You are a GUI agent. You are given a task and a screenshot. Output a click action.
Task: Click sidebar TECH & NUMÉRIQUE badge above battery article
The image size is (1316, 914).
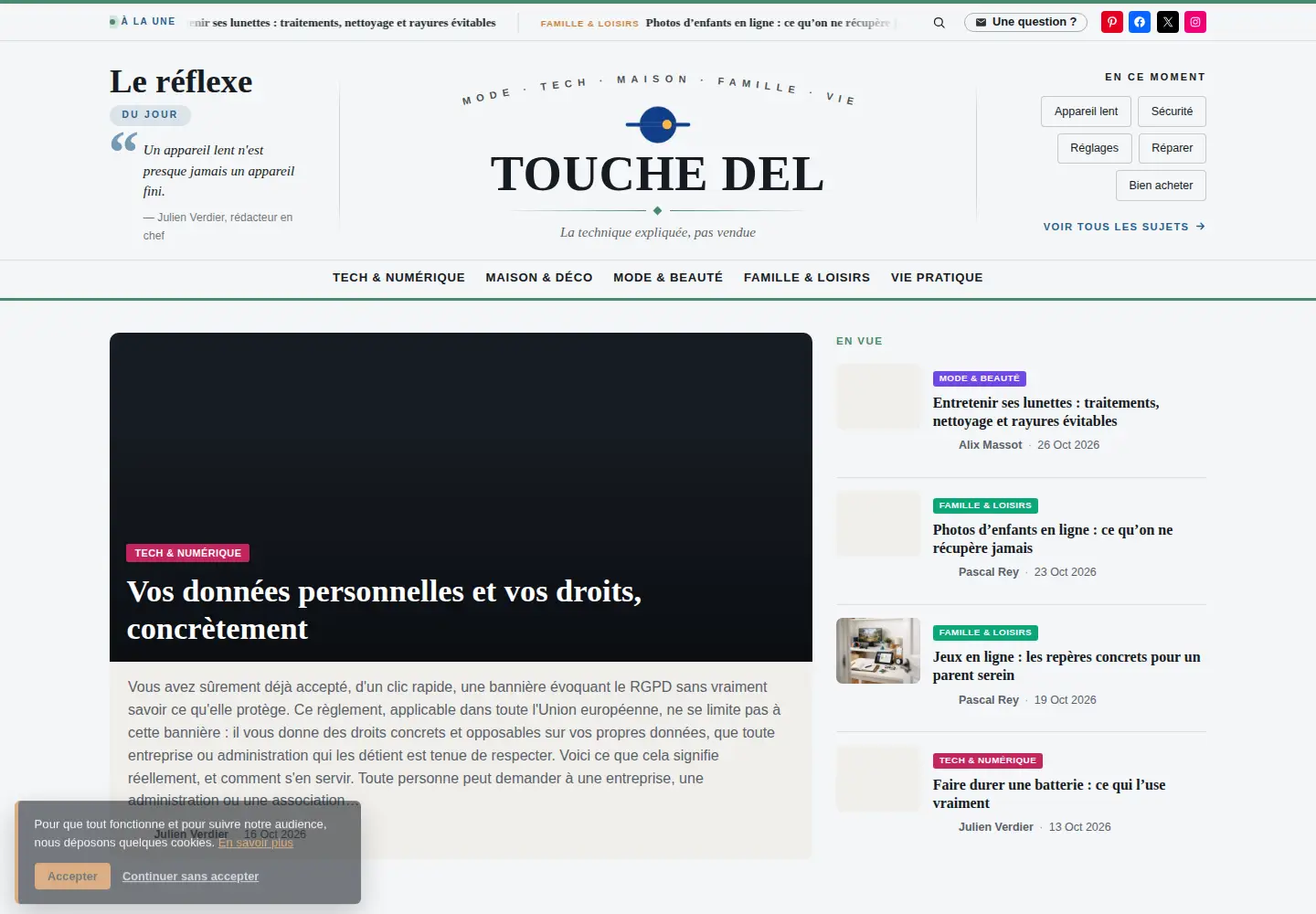point(987,760)
